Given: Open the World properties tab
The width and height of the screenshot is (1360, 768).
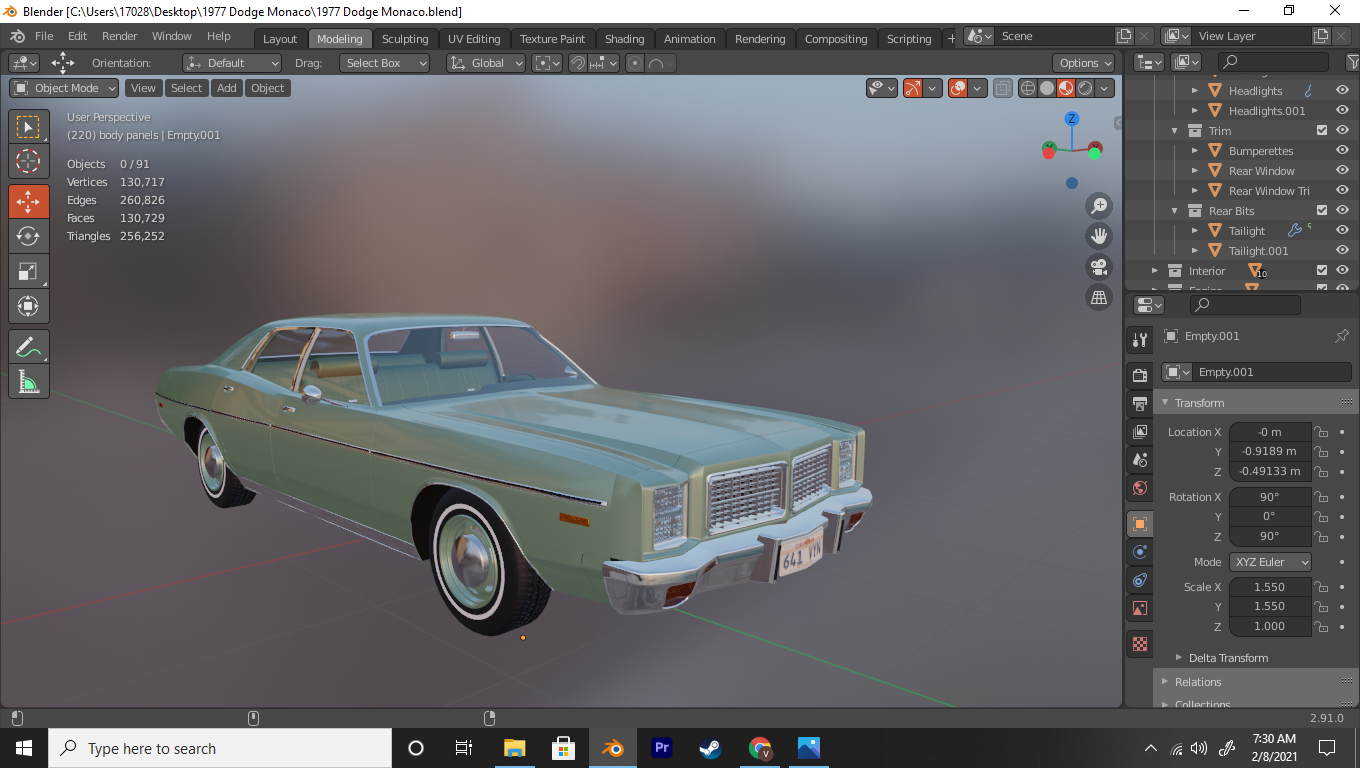Looking at the screenshot, I should (x=1140, y=488).
